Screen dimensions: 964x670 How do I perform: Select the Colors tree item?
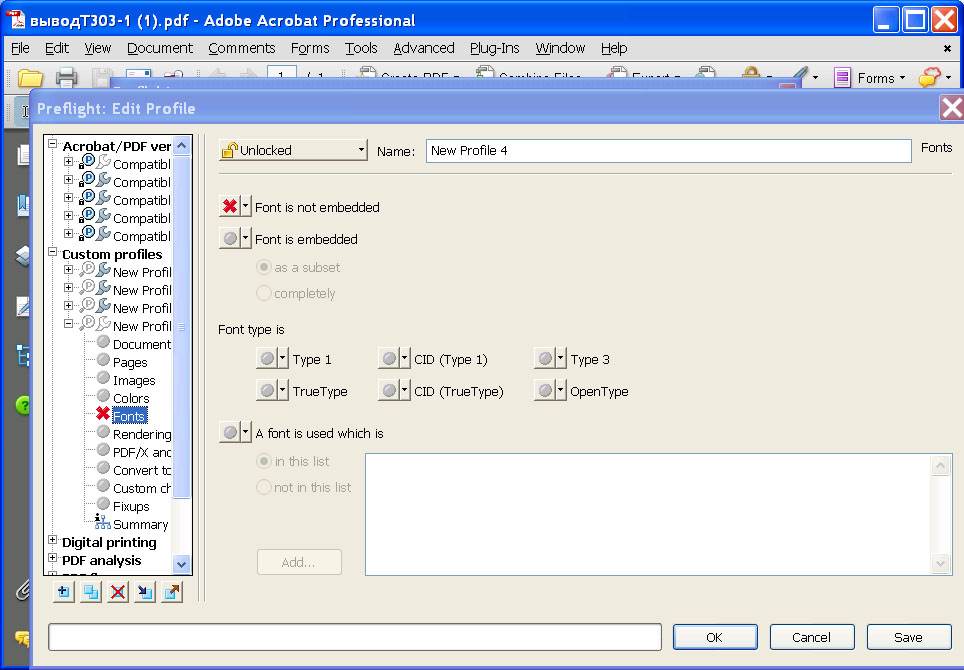point(131,398)
